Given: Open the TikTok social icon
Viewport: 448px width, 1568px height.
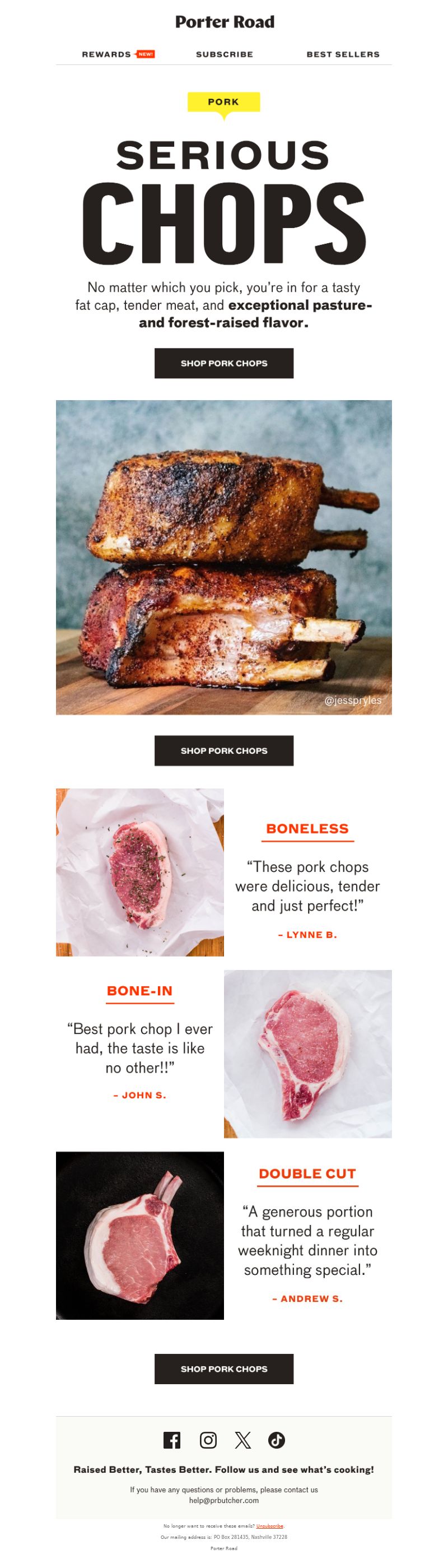Looking at the screenshot, I should [x=277, y=1440].
